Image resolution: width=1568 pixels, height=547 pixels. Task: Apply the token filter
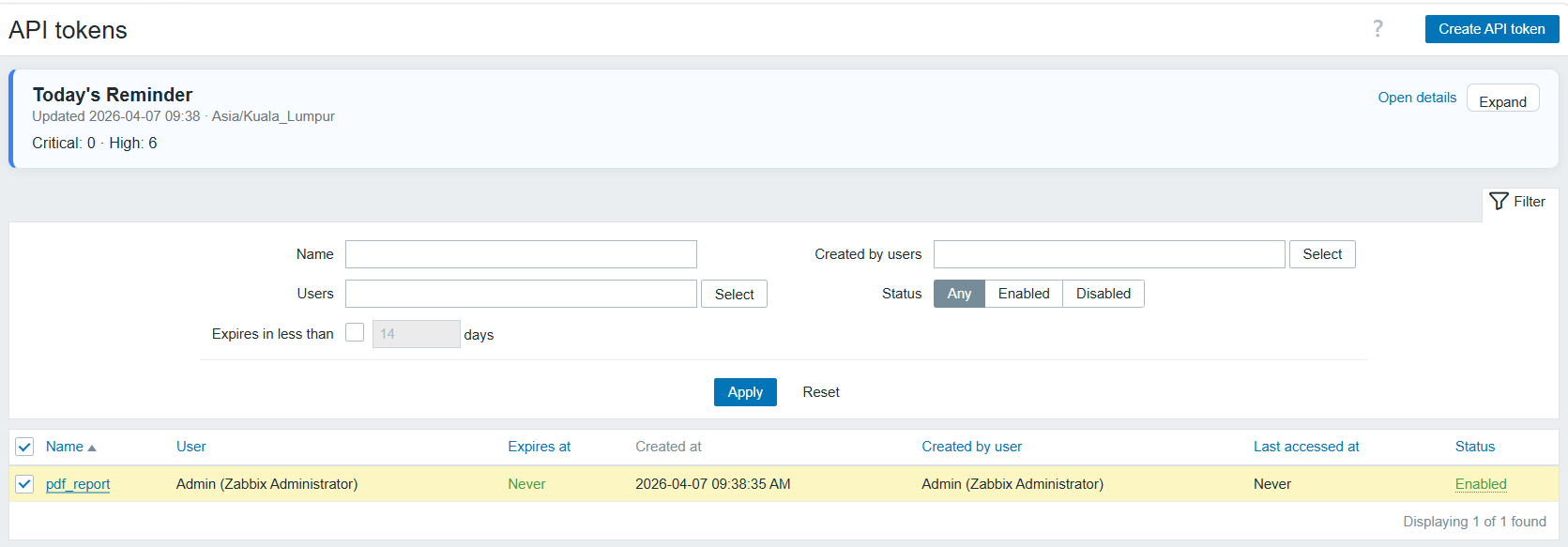(x=745, y=392)
